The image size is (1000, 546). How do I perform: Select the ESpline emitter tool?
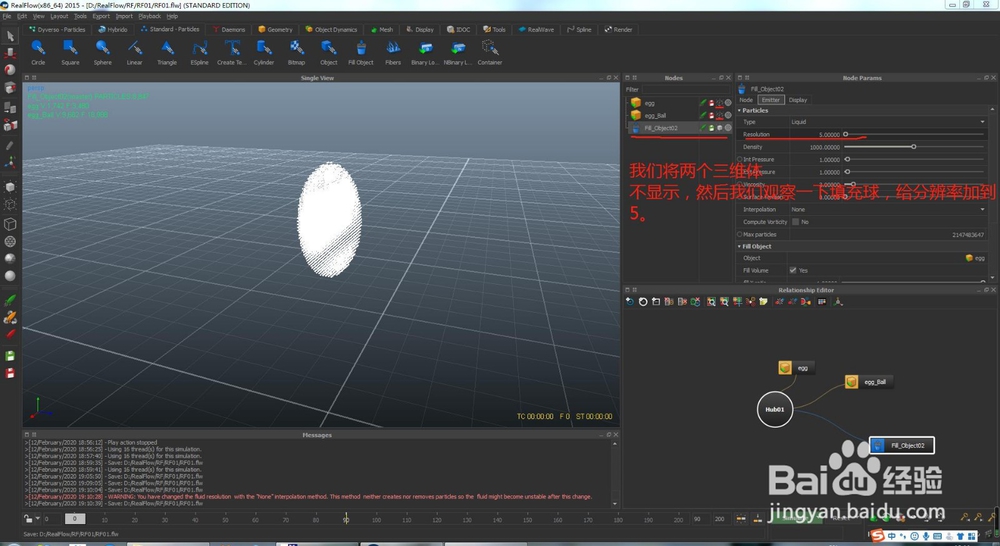click(200, 52)
